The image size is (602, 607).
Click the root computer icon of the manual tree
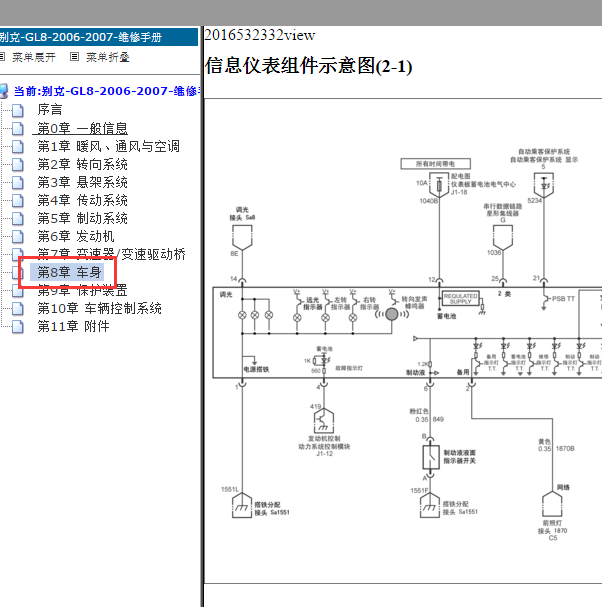coord(4,91)
